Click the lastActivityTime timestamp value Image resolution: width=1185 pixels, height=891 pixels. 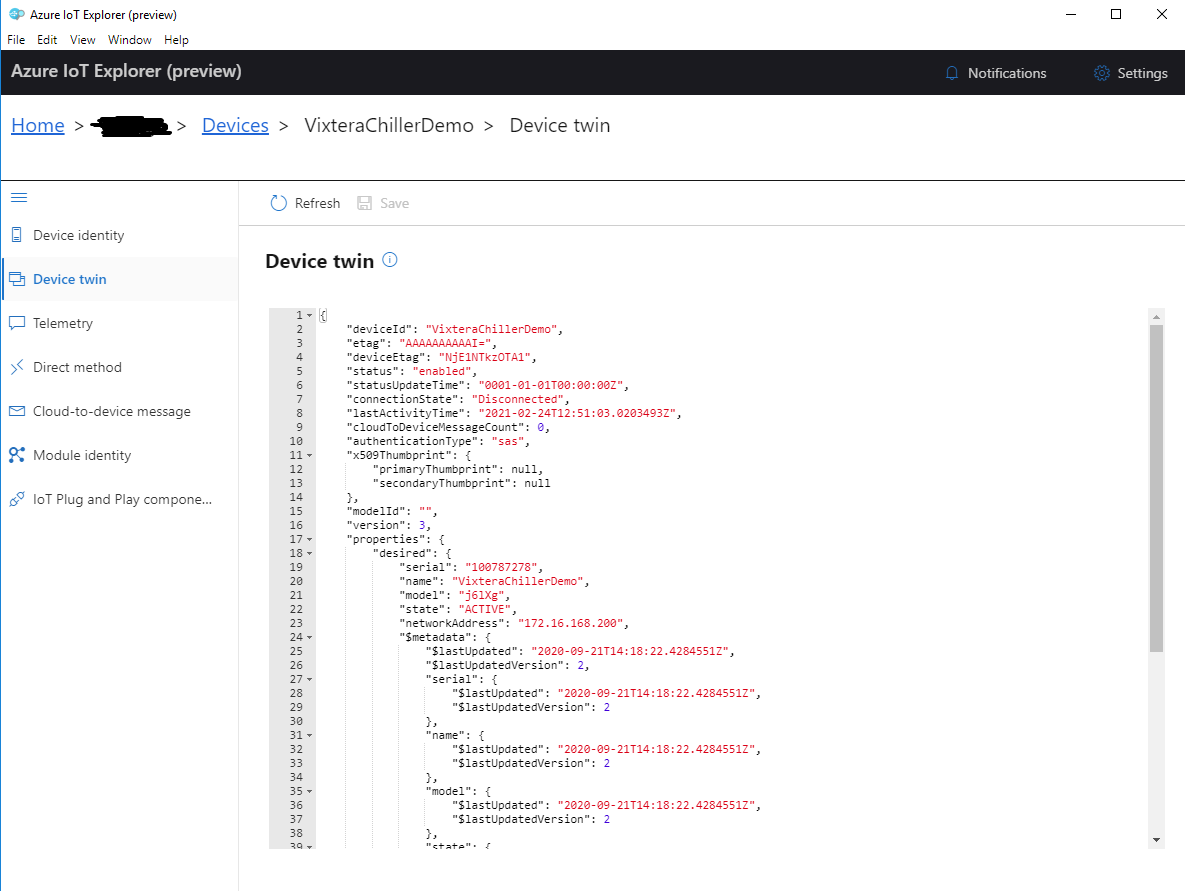[x=577, y=413]
